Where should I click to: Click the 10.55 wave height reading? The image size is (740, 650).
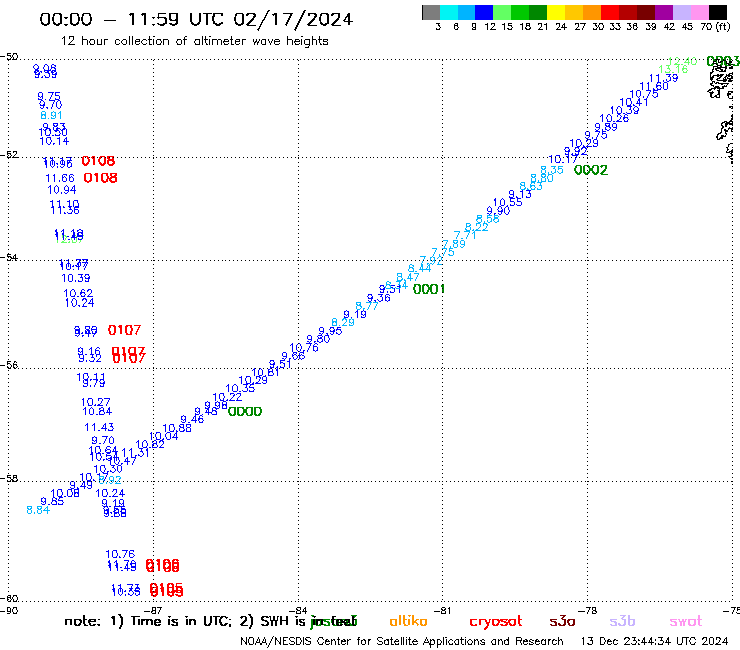point(508,202)
